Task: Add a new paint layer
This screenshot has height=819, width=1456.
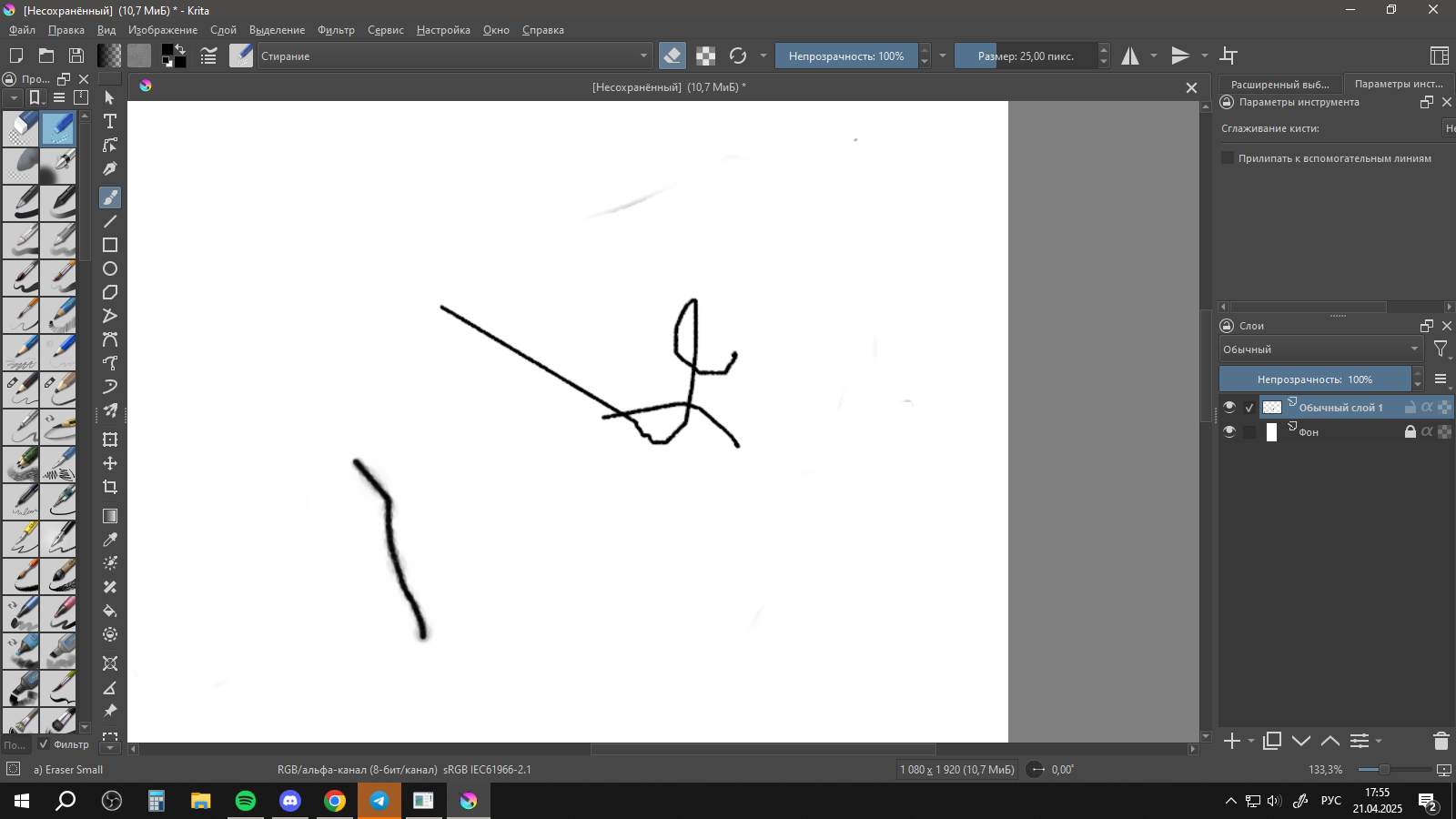Action: click(x=1232, y=741)
